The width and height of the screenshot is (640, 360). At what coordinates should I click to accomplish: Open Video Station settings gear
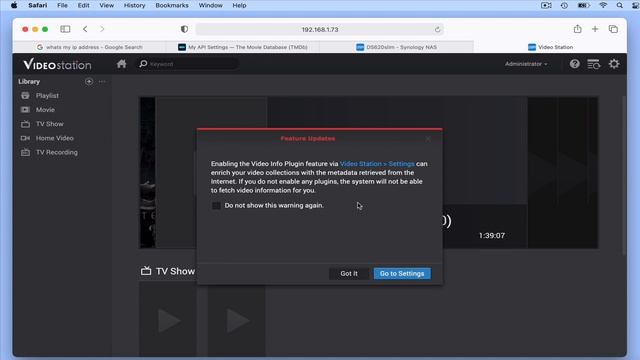(613, 64)
